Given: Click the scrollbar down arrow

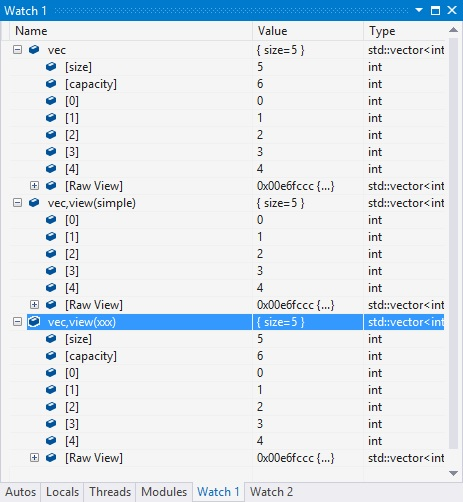Looking at the screenshot, I should tap(453, 473).
